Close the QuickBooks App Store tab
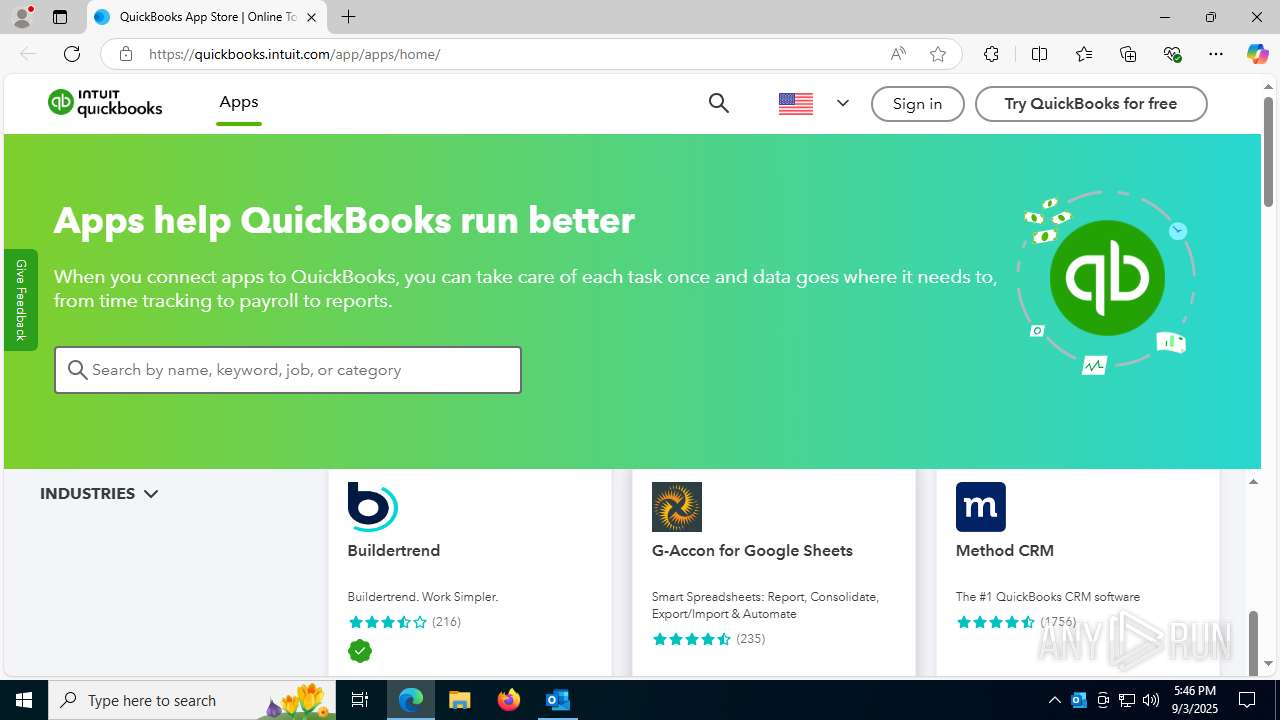Screen dimensions: 1280x720 311,17
